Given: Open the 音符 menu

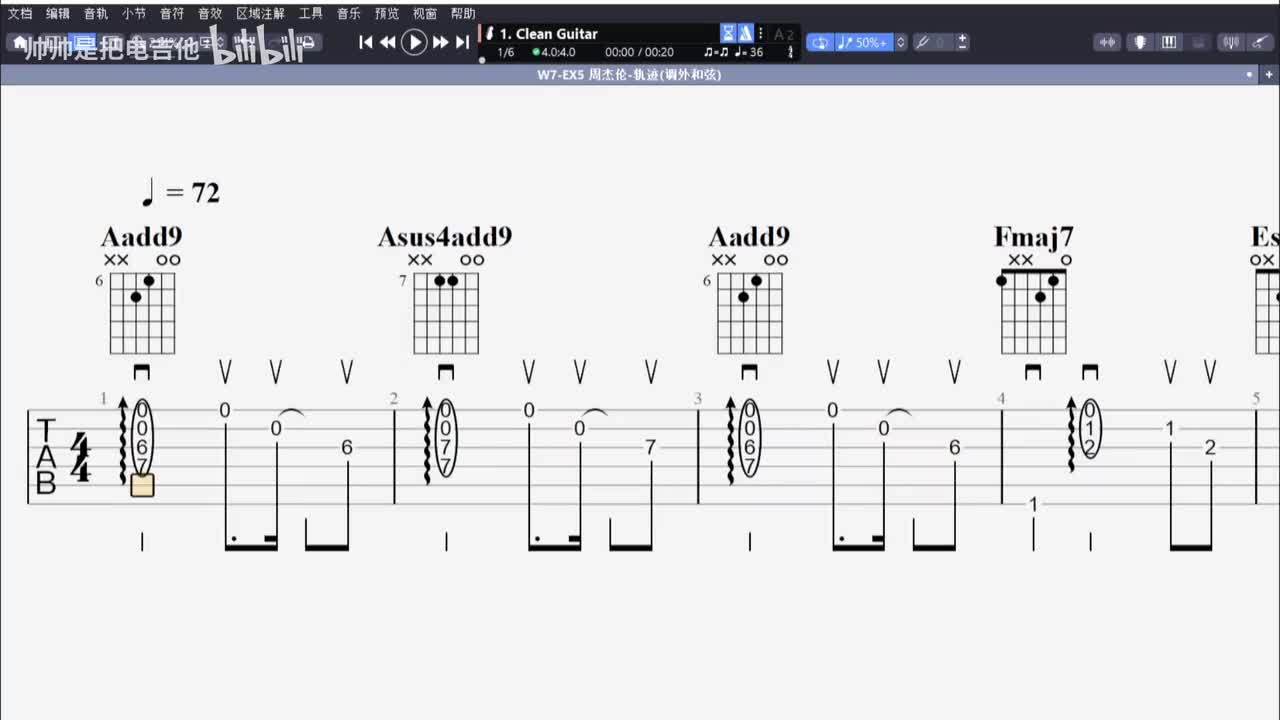Looking at the screenshot, I should coord(172,14).
